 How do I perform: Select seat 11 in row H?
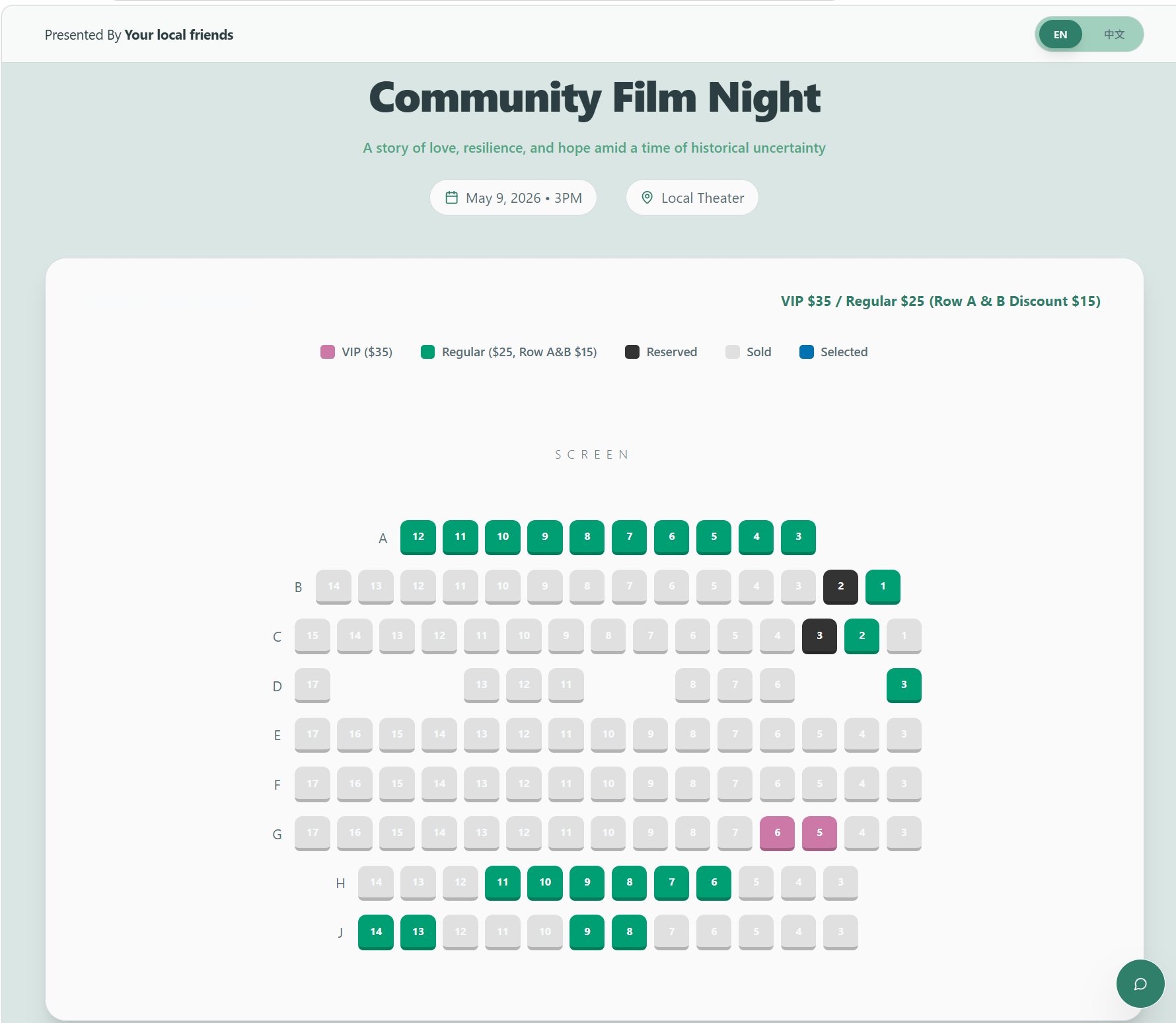point(503,883)
